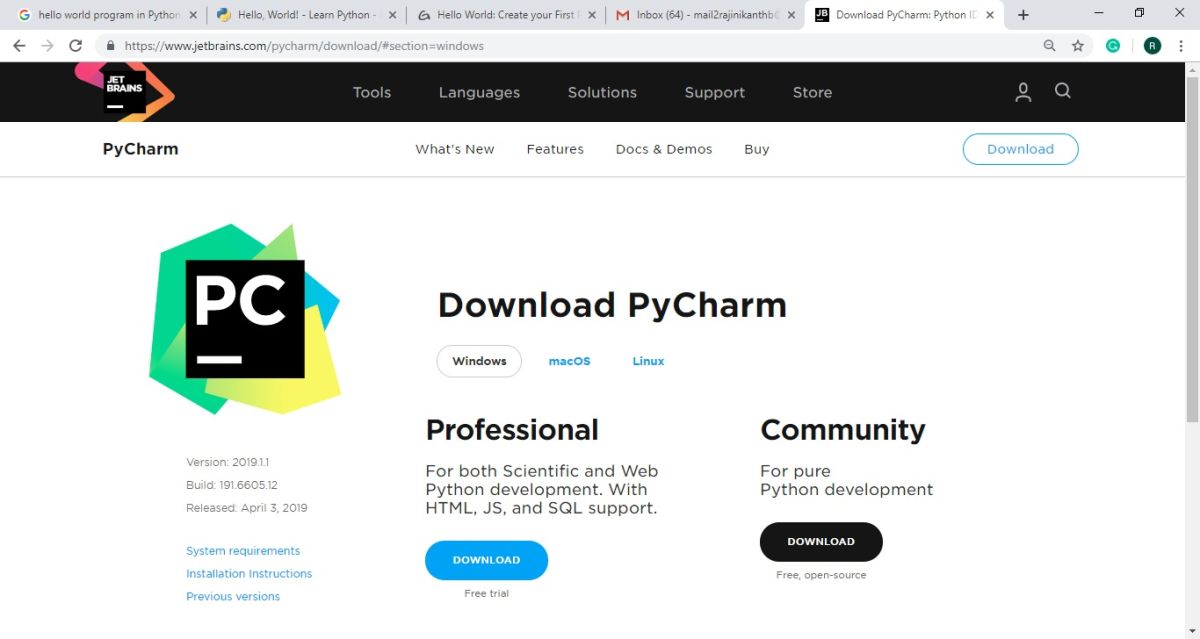Click the Professional heading

(x=512, y=430)
